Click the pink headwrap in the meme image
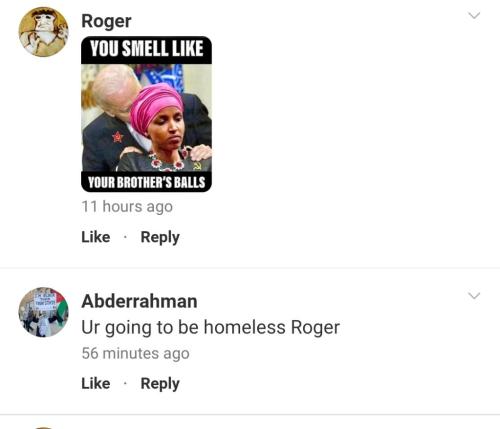 tap(156, 108)
